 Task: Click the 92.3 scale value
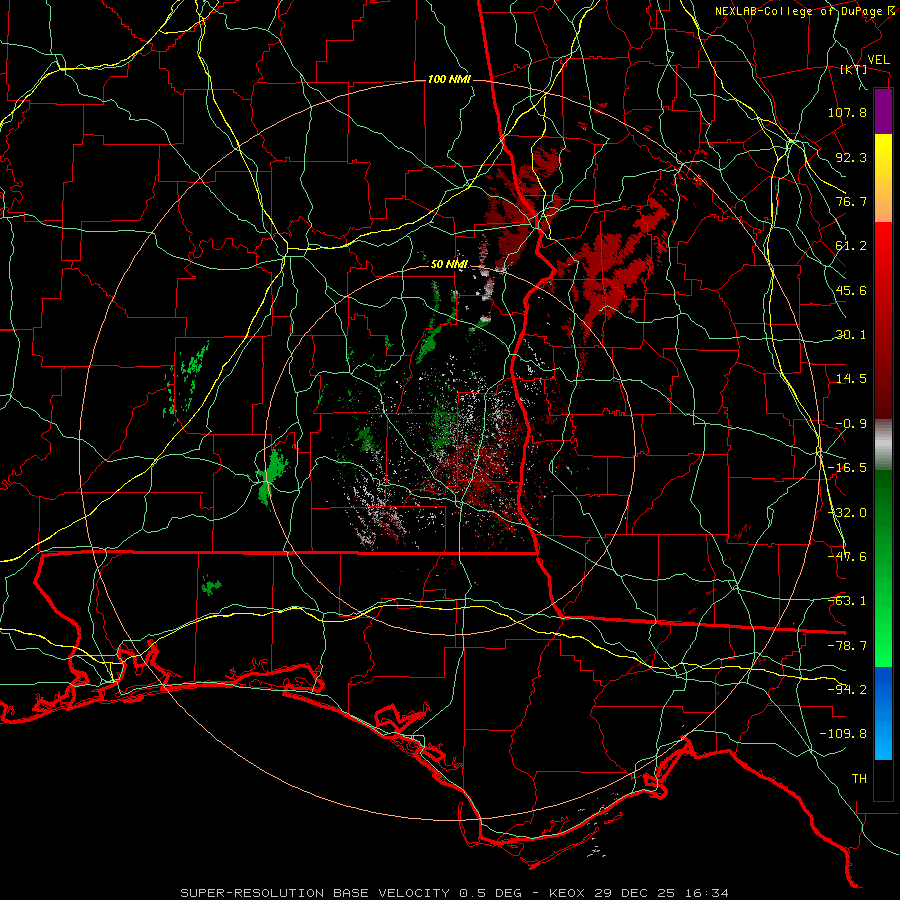(x=851, y=157)
